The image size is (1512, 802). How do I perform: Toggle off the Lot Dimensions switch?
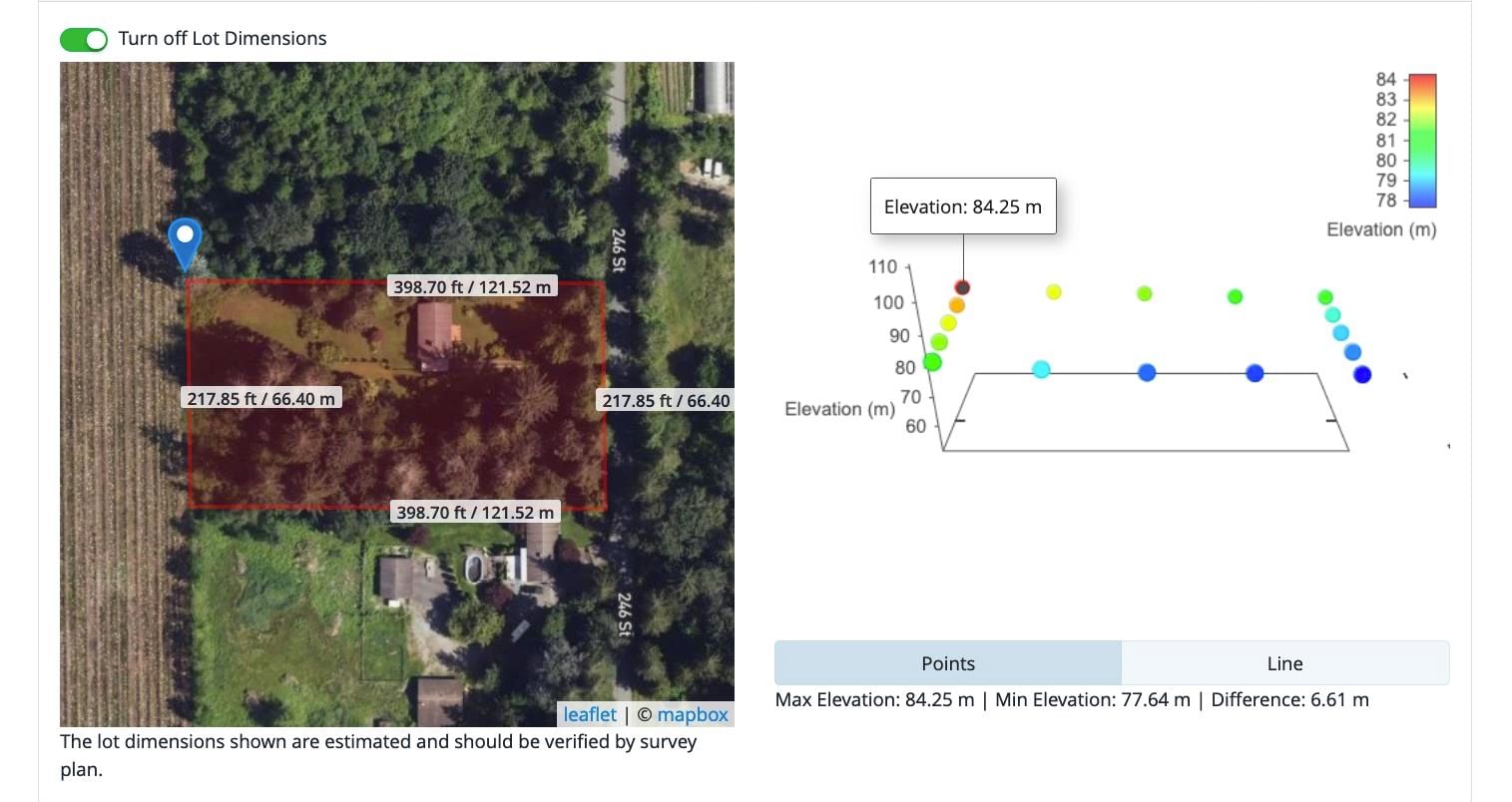(x=84, y=39)
